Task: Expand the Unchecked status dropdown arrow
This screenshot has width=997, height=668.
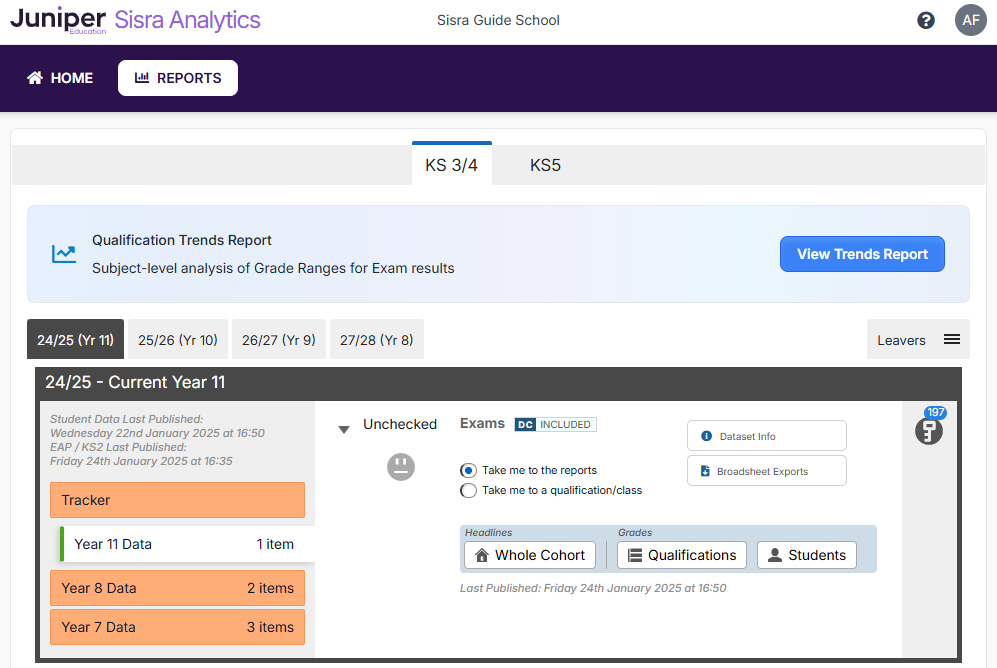Action: pyautogui.click(x=343, y=429)
